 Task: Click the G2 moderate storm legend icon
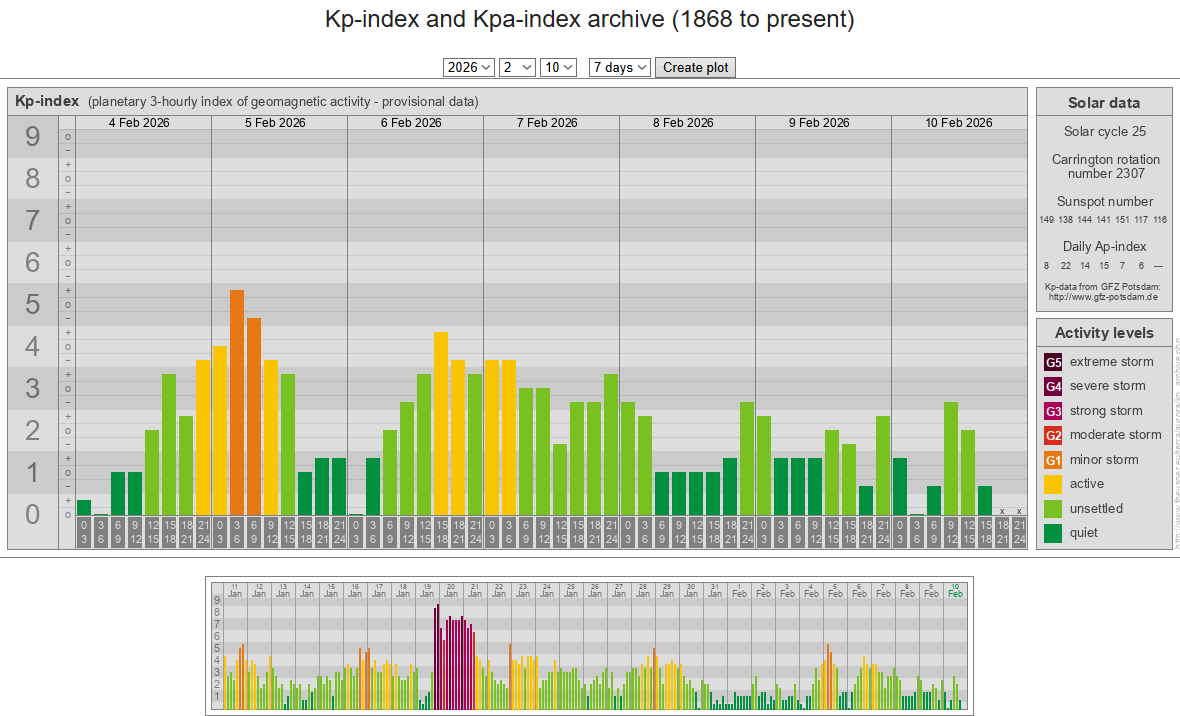[1053, 435]
